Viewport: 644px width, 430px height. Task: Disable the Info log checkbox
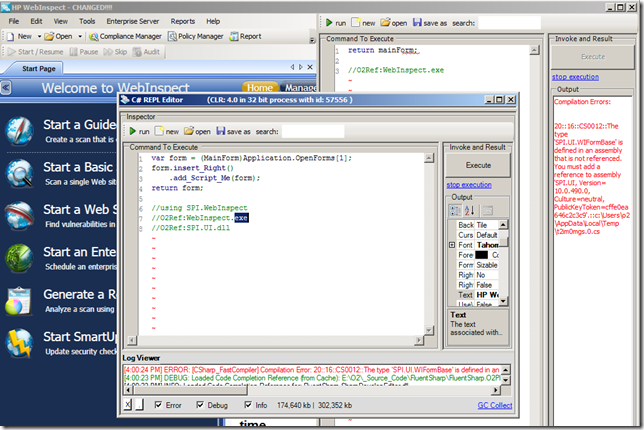coord(250,404)
